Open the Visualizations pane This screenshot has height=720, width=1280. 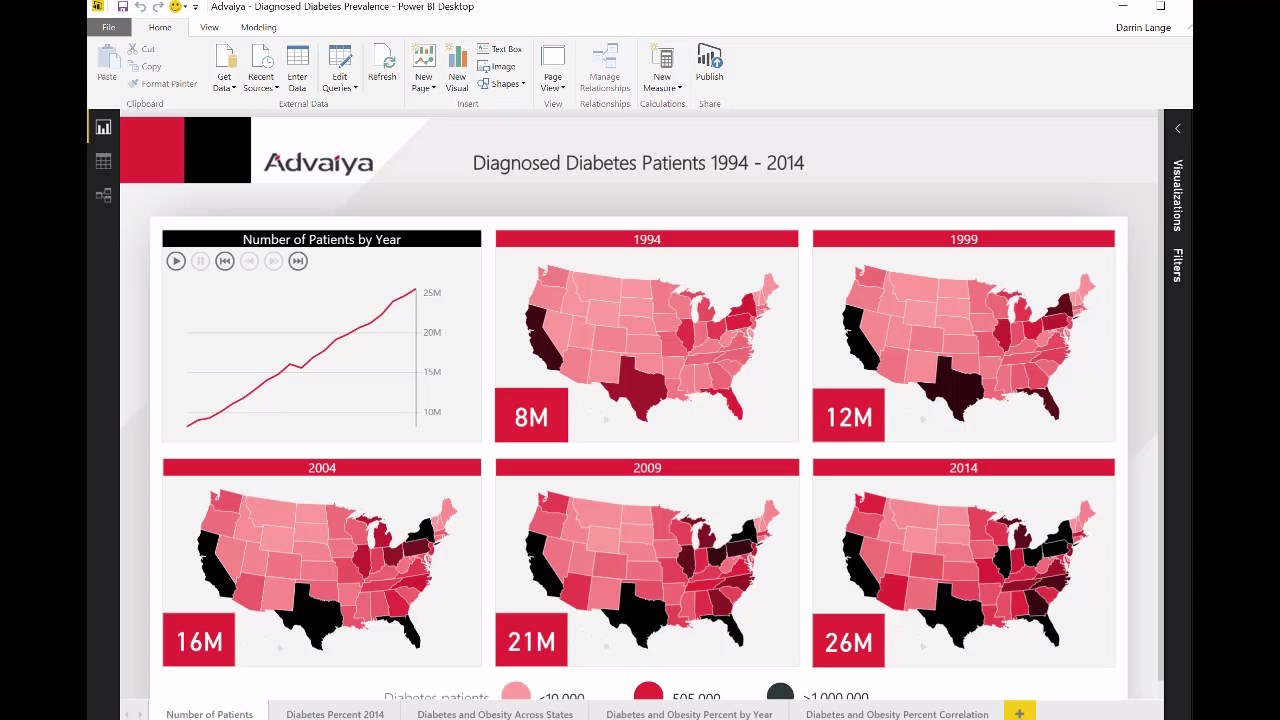point(1177,194)
